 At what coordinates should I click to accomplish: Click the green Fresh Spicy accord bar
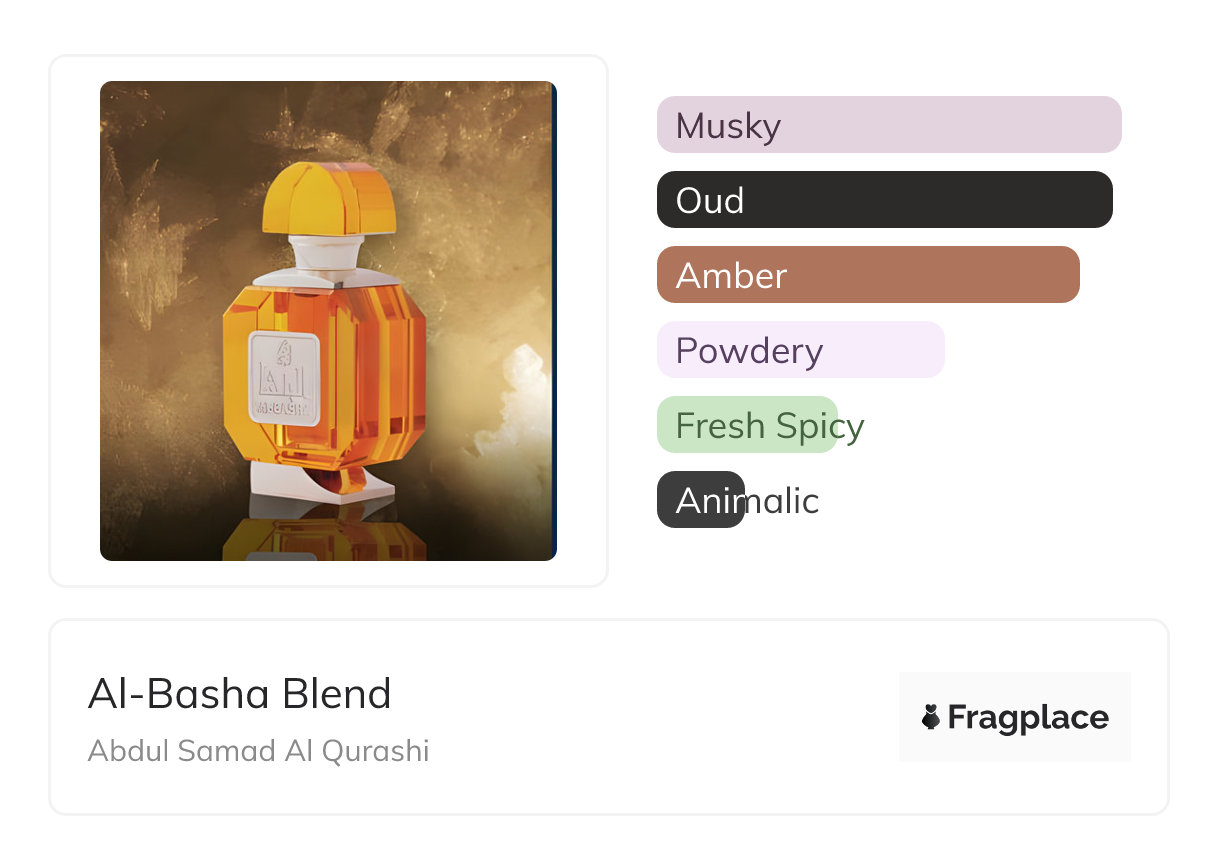pos(746,425)
